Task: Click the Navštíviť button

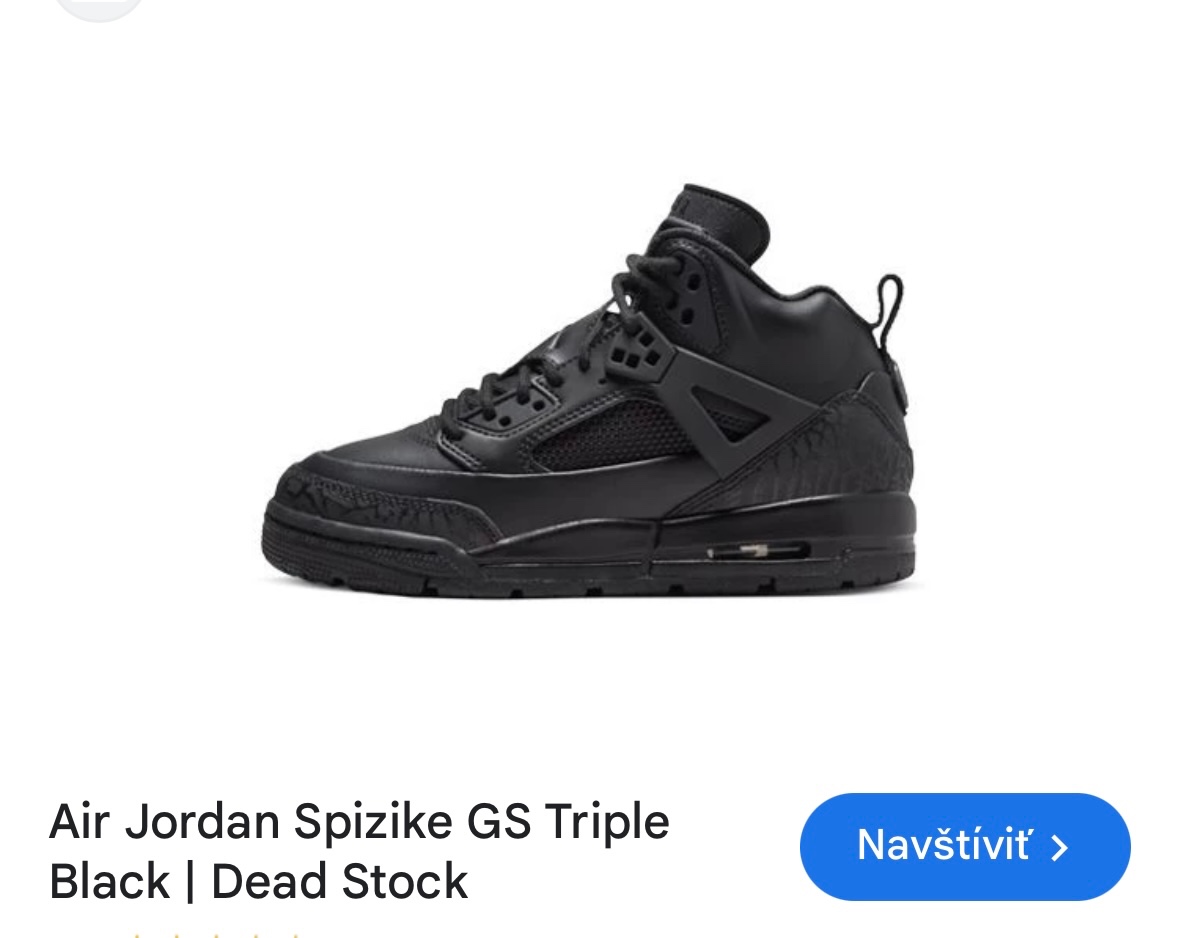Action: coord(965,846)
